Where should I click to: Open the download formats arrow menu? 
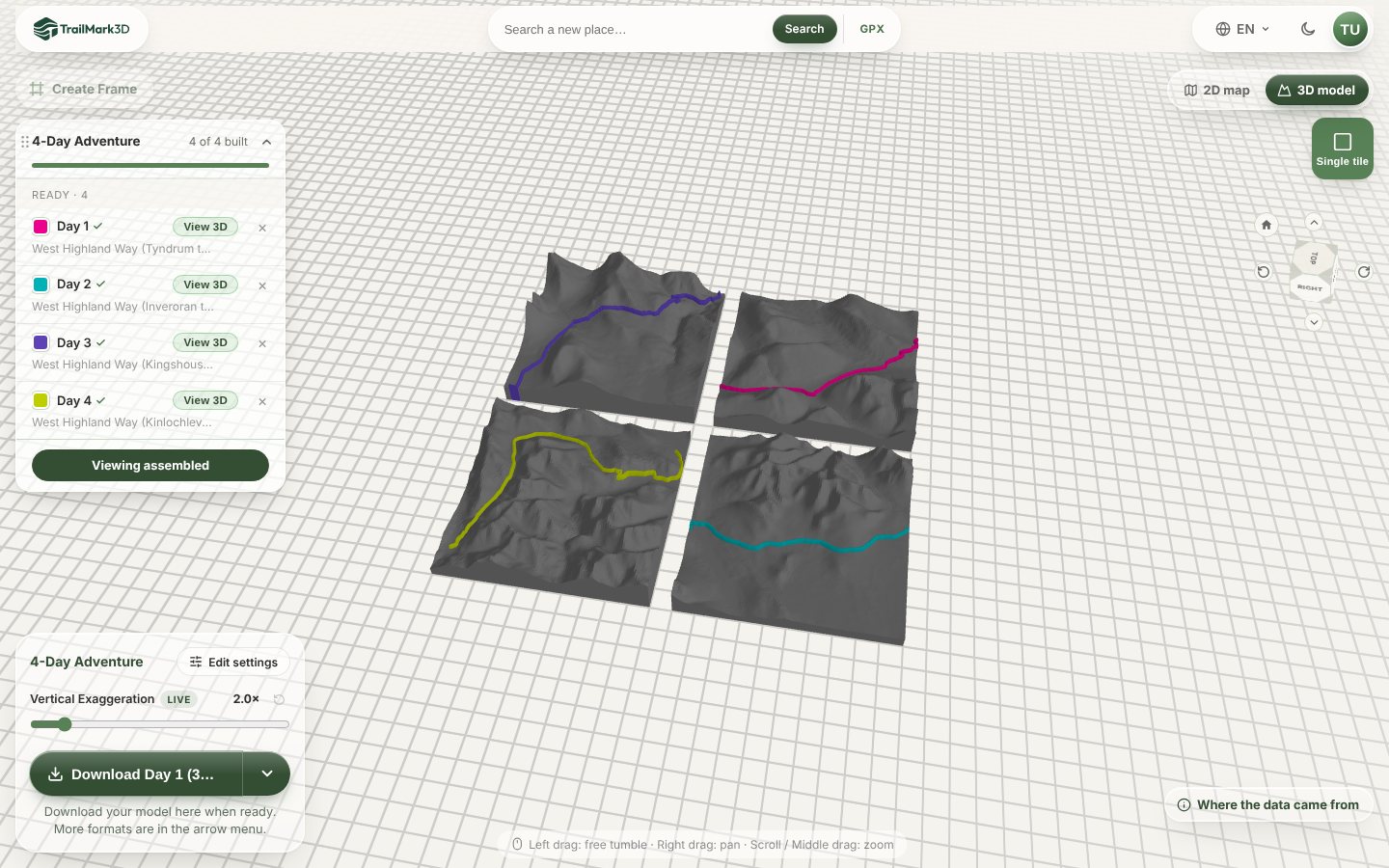[267, 773]
